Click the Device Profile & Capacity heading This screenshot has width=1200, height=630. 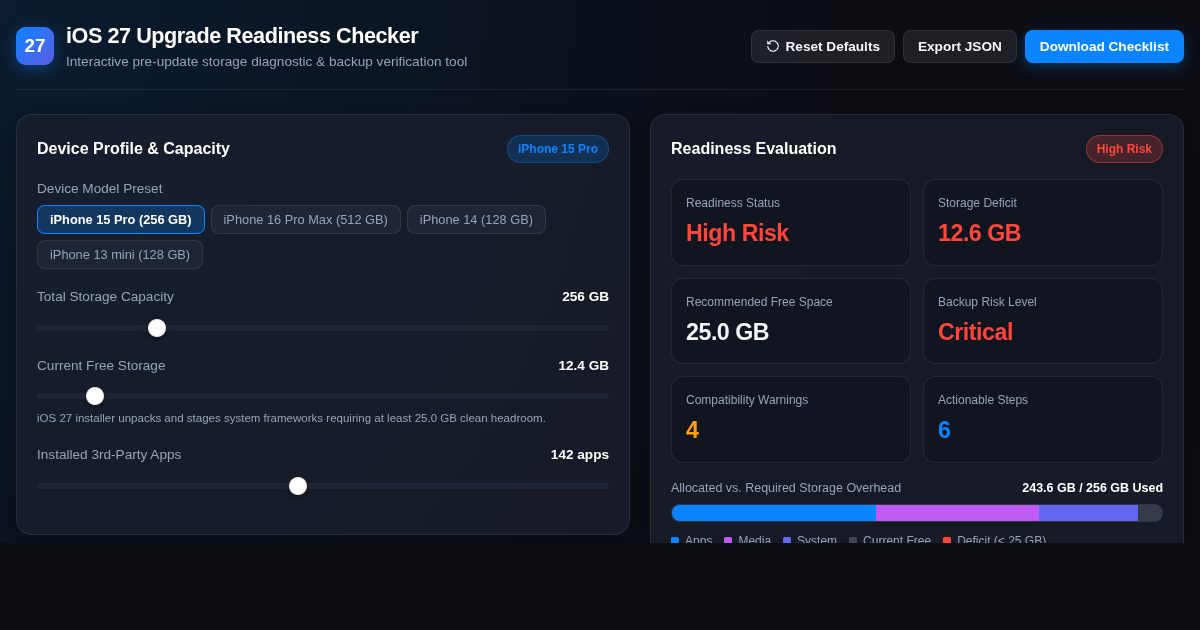tap(133, 149)
